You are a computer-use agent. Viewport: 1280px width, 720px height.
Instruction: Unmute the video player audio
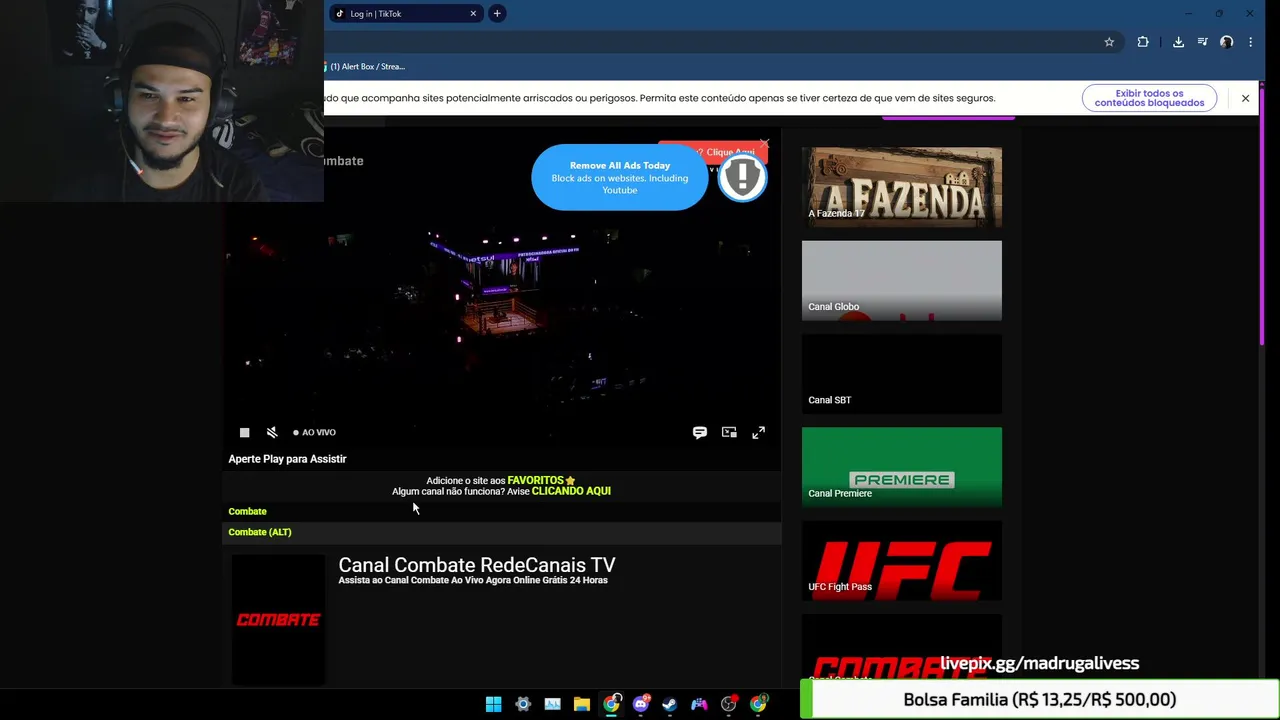click(272, 432)
